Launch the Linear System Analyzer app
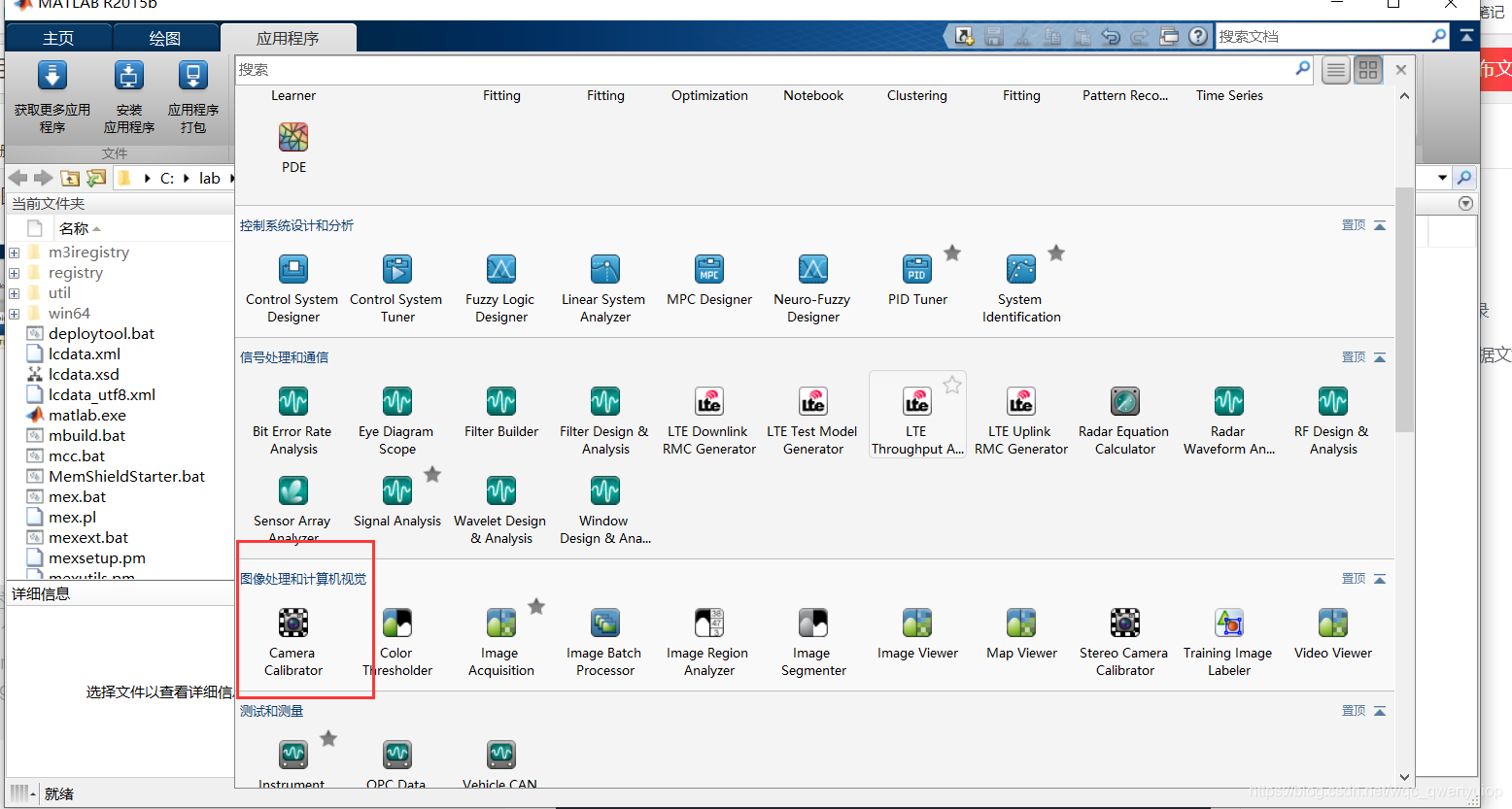The height and width of the screenshot is (809, 1512). coord(604,287)
